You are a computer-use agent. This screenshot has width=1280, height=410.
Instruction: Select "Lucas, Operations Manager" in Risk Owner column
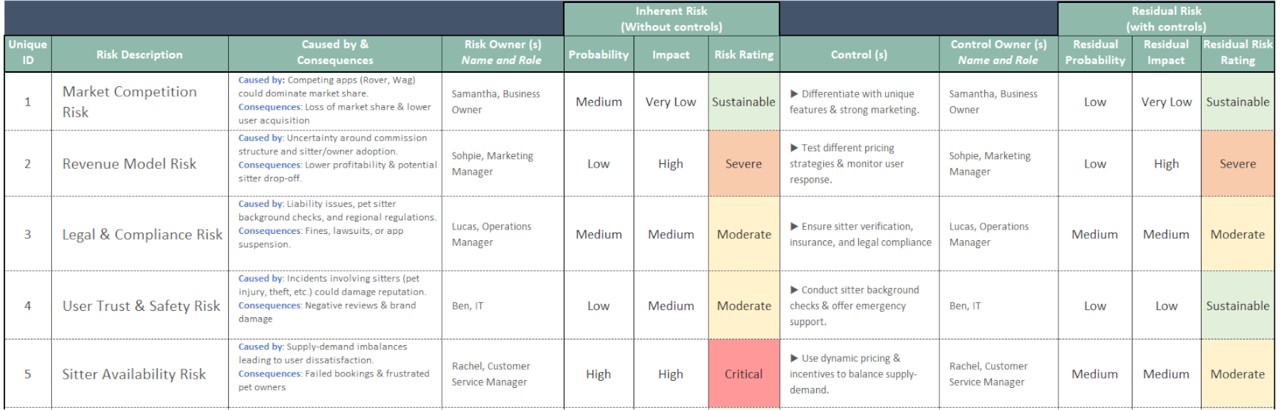point(502,235)
